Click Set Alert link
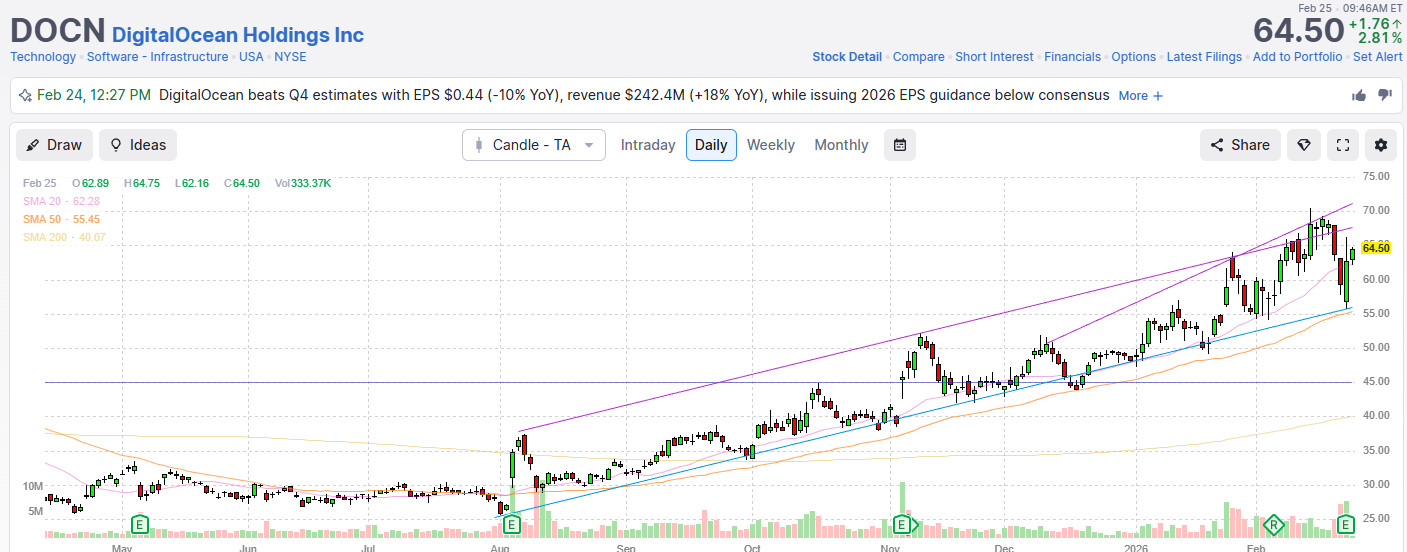Image resolution: width=1407 pixels, height=552 pixels. [x=1378, y=57]
